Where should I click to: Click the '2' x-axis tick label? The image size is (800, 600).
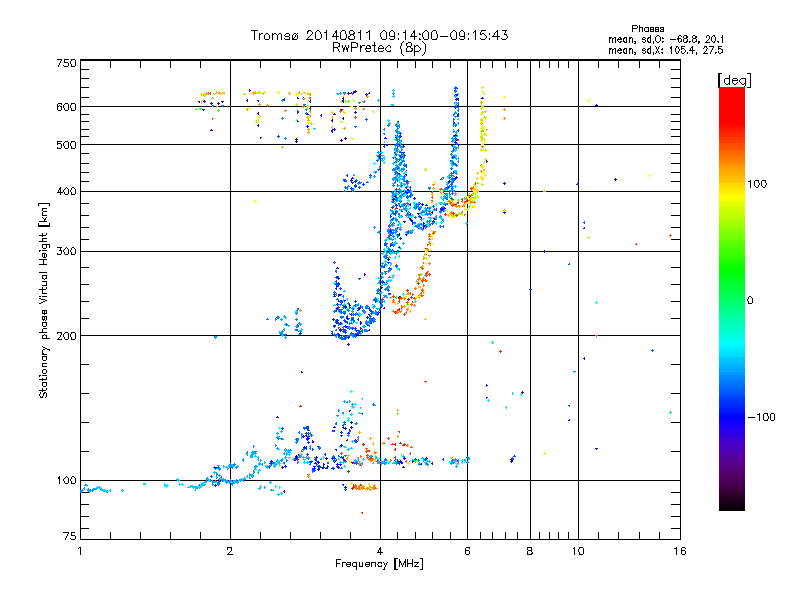tap(230, 551)
